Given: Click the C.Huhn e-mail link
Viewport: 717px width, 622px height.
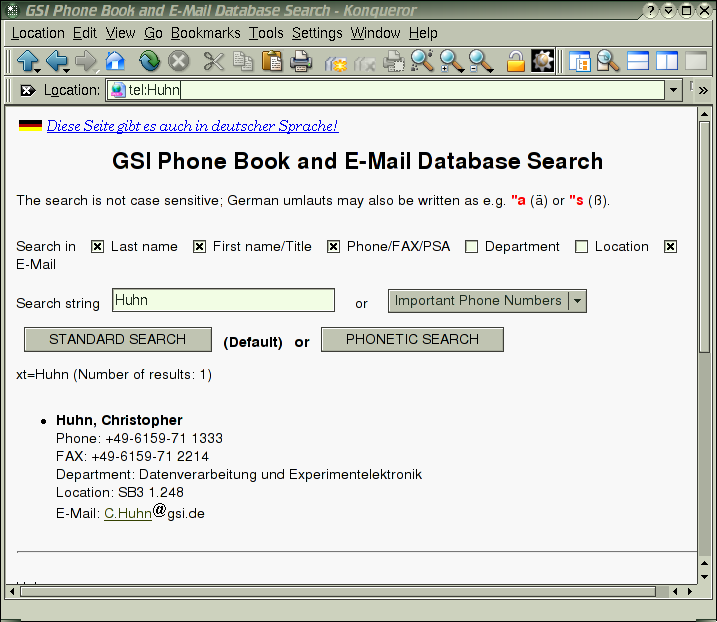Looking at the screenshot, I should pyautogui.click(x=128, y=513).
